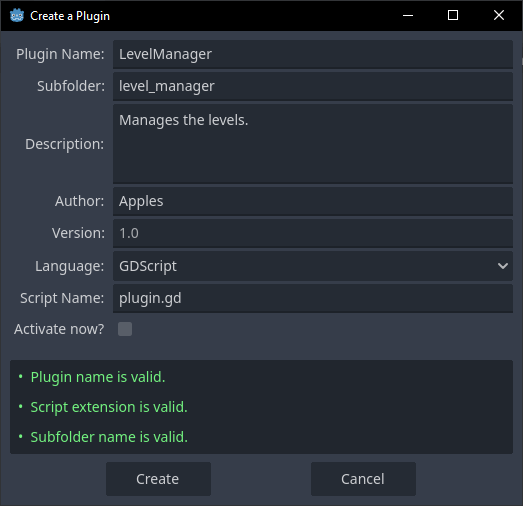Click the 'Activate now?' label

59,329
